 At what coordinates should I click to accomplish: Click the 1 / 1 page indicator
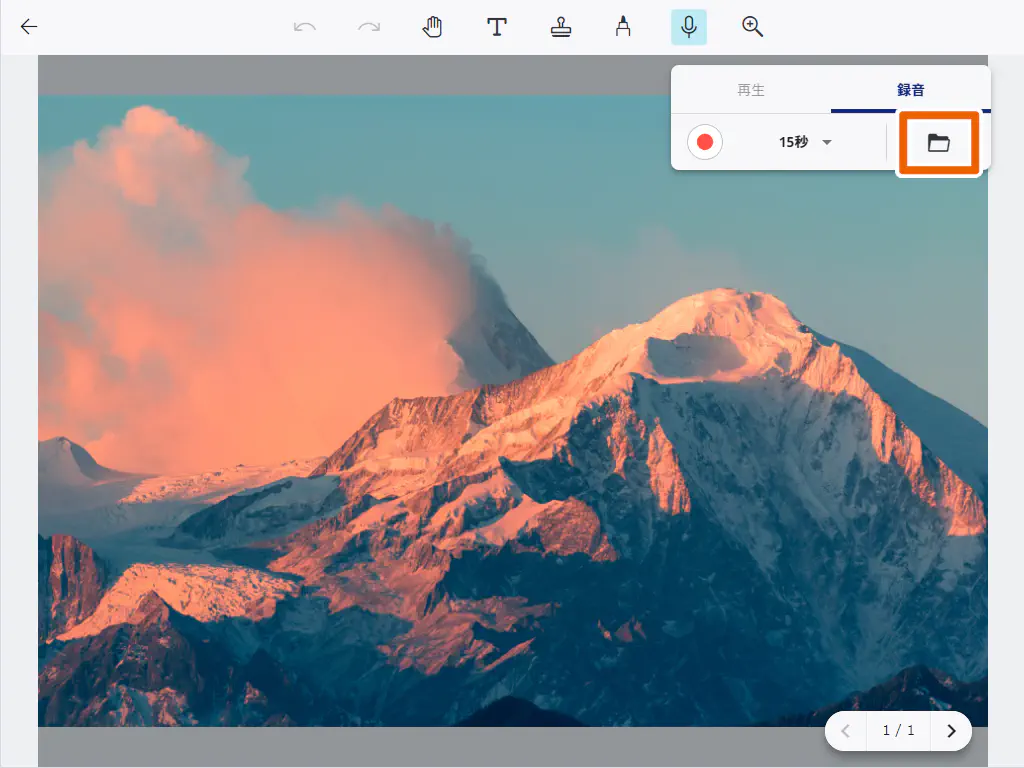point(898,731)
